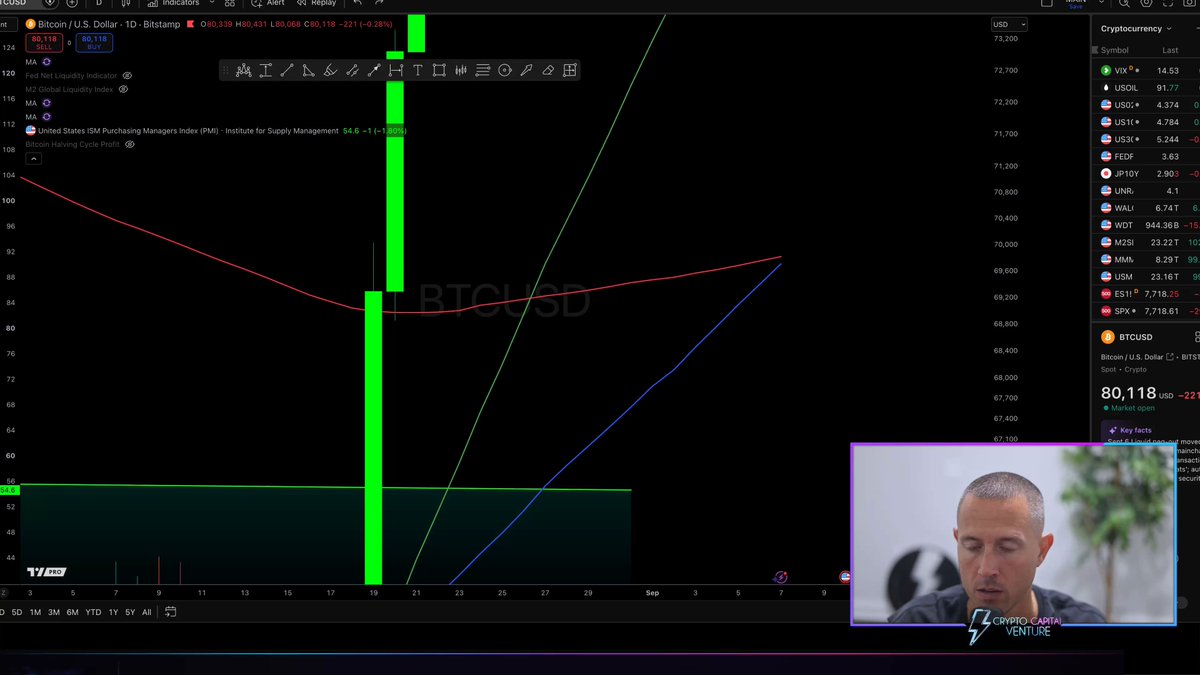Open the go-to-date calendar icon
The width and height of the screenshot is (1200, 675).
pyautogui.click(x=171, y=612)
